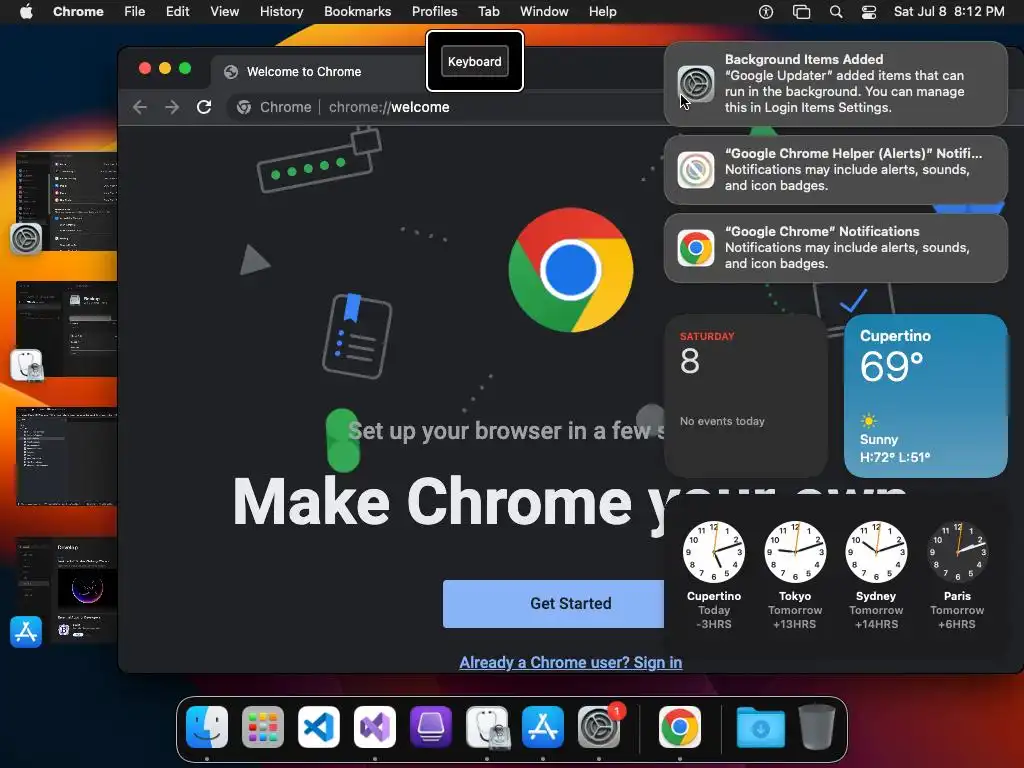Open Disk Utility from the Dock
Viewport: 1024px width, 768px height.
tap(487, 727)
